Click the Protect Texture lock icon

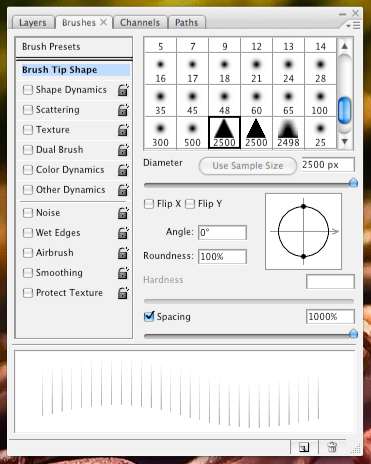(123, 293)
